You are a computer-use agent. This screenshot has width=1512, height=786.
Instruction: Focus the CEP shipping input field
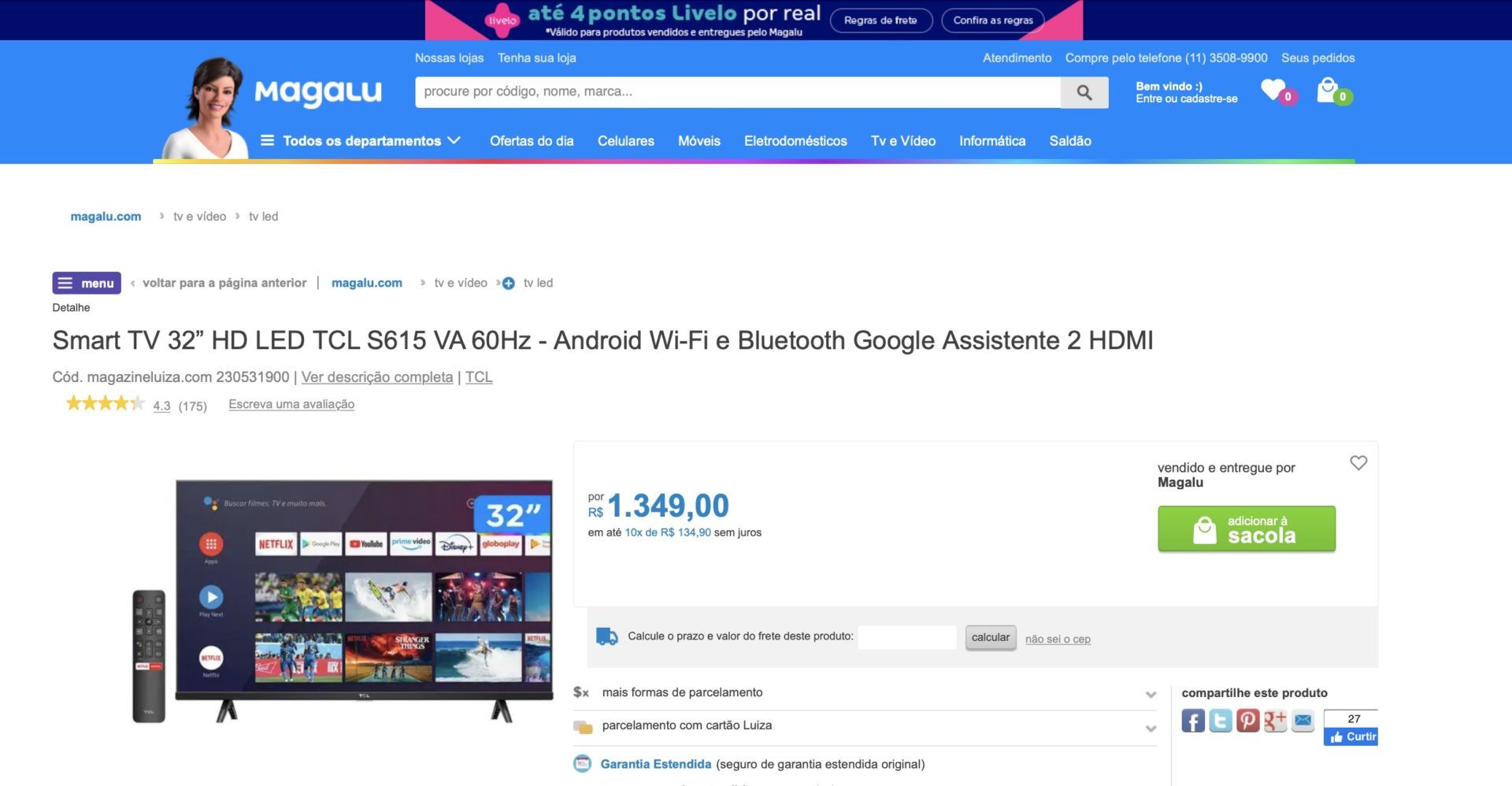pos(907,637)
